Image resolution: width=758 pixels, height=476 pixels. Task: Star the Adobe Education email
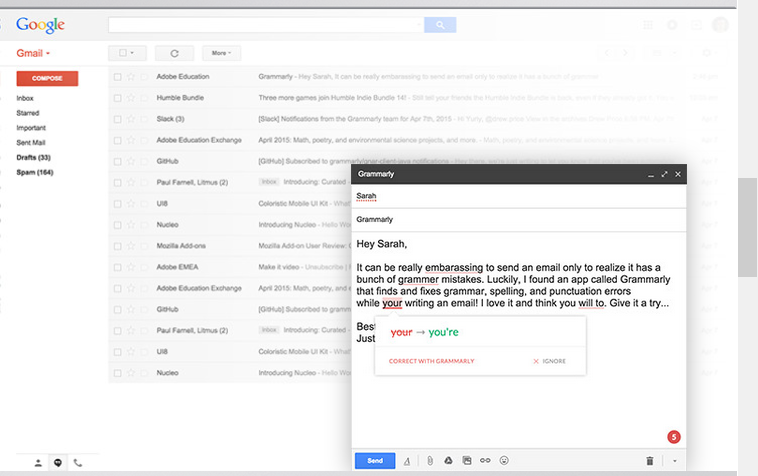tap(131, 76)
